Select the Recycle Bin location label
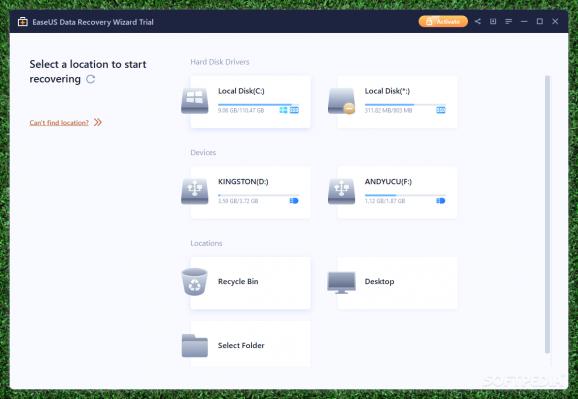Image resolution: width=578 pixels, height=399 pixels. (238, 281)
